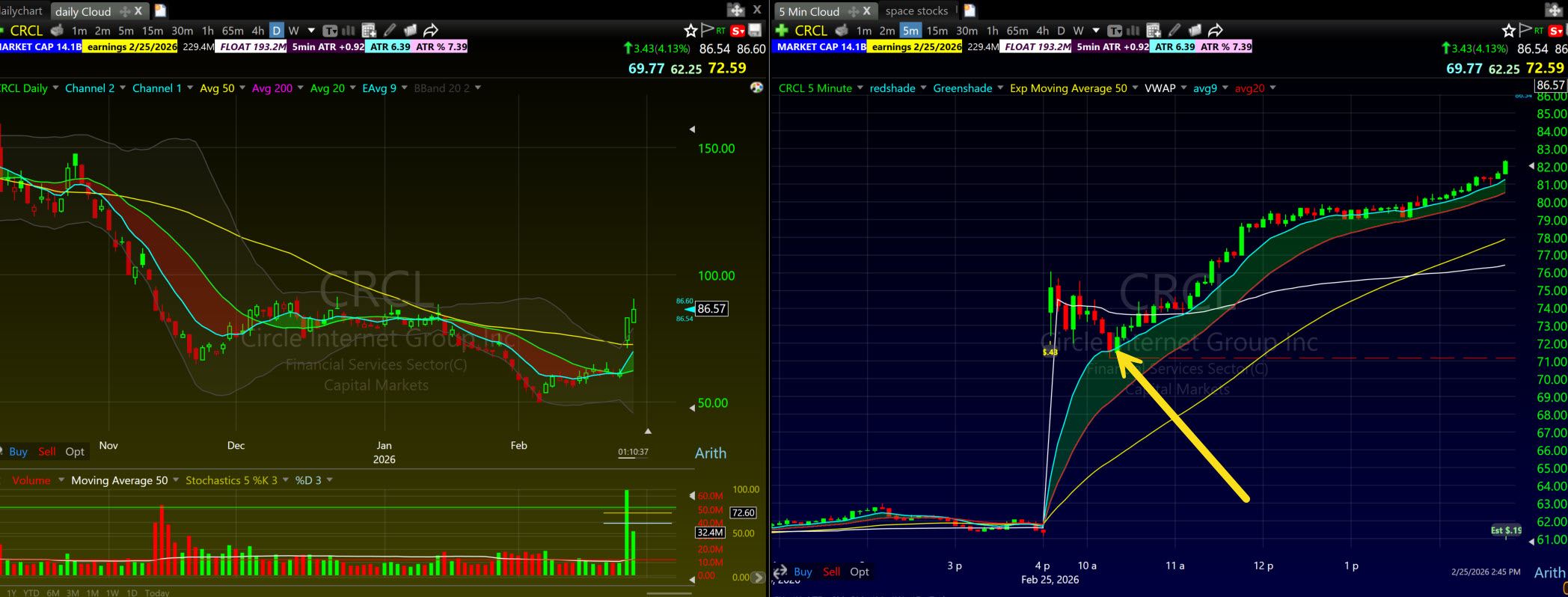Expand Volume indicator dropdown

coord(61,480)
